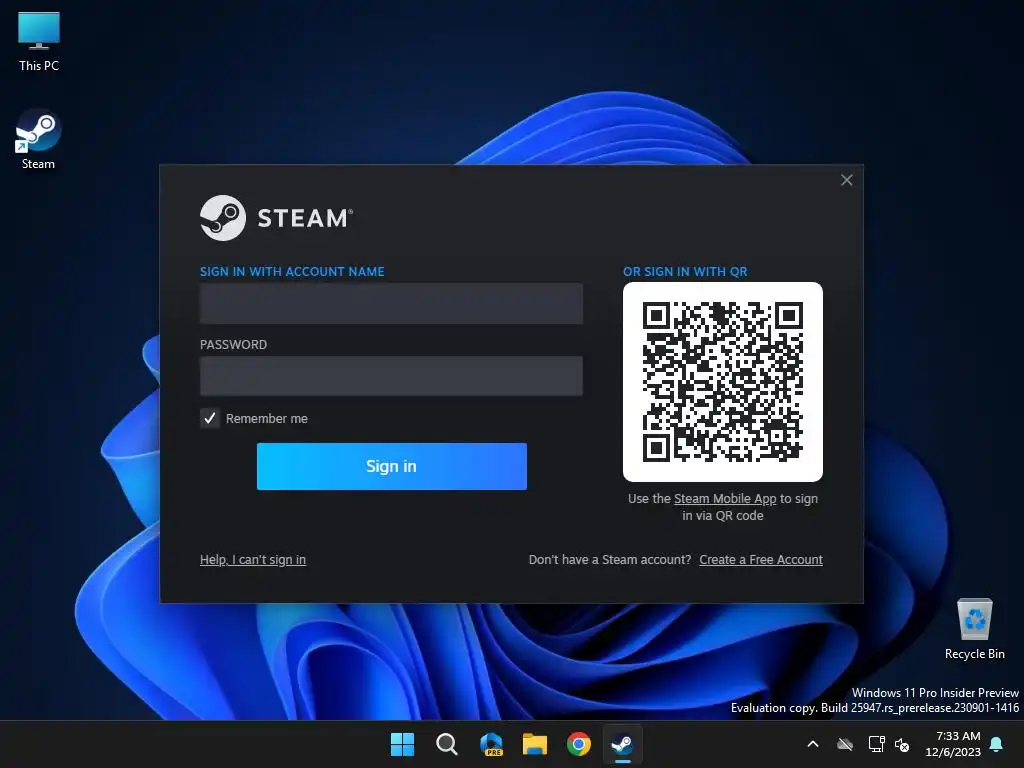Viewport: 1024px width, 768px height.
Task: Open the Steam desktop shortcut icon
Action: pyautogui.click(x=38, y=130)
